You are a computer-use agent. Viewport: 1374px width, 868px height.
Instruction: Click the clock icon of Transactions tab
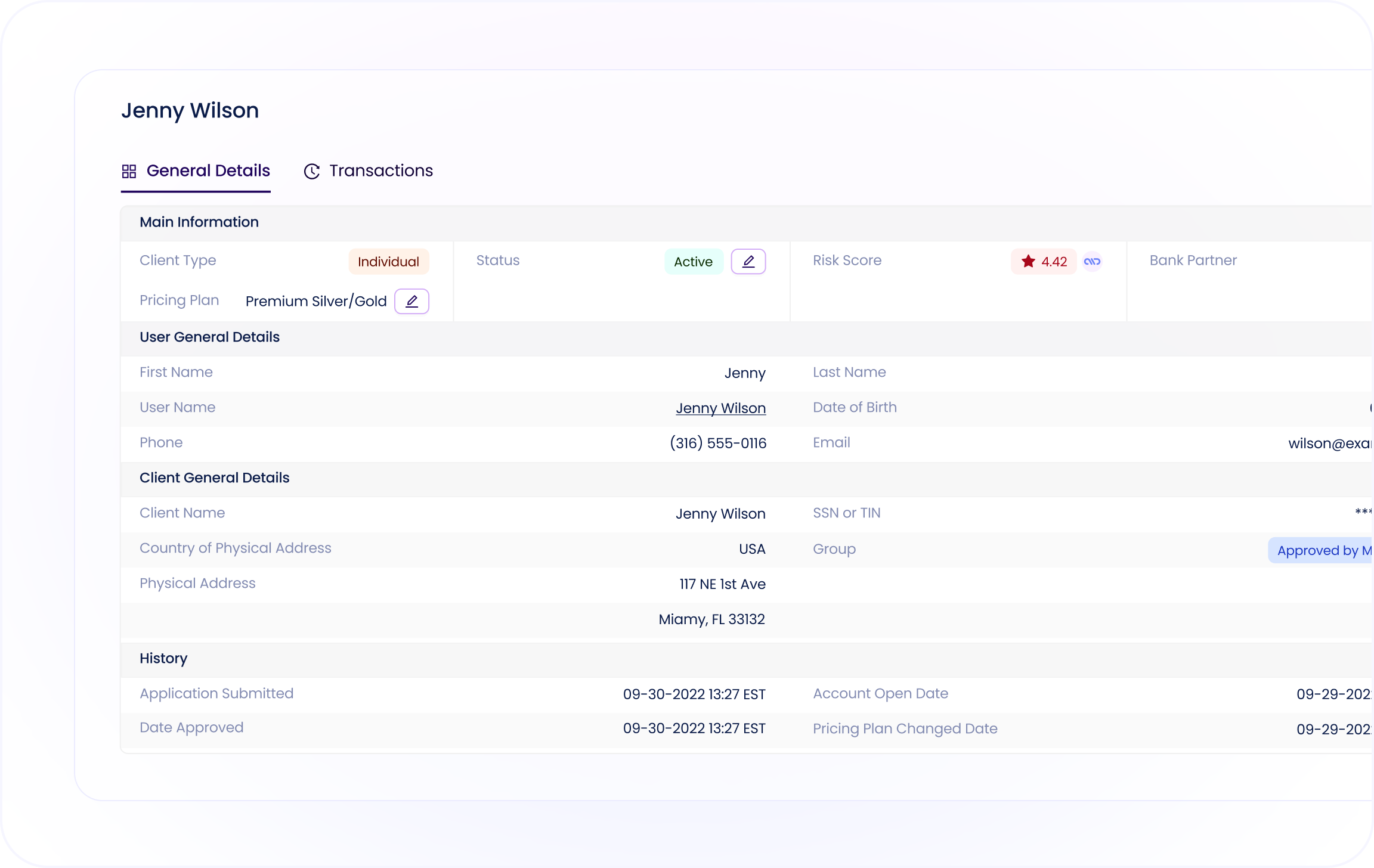(311, 172)
